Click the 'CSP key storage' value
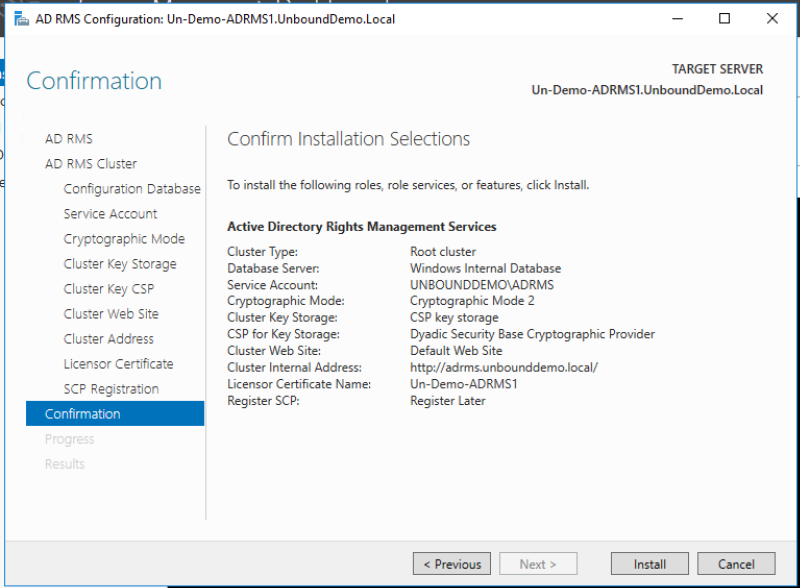The image size is (800, 588). coord(454,317)
